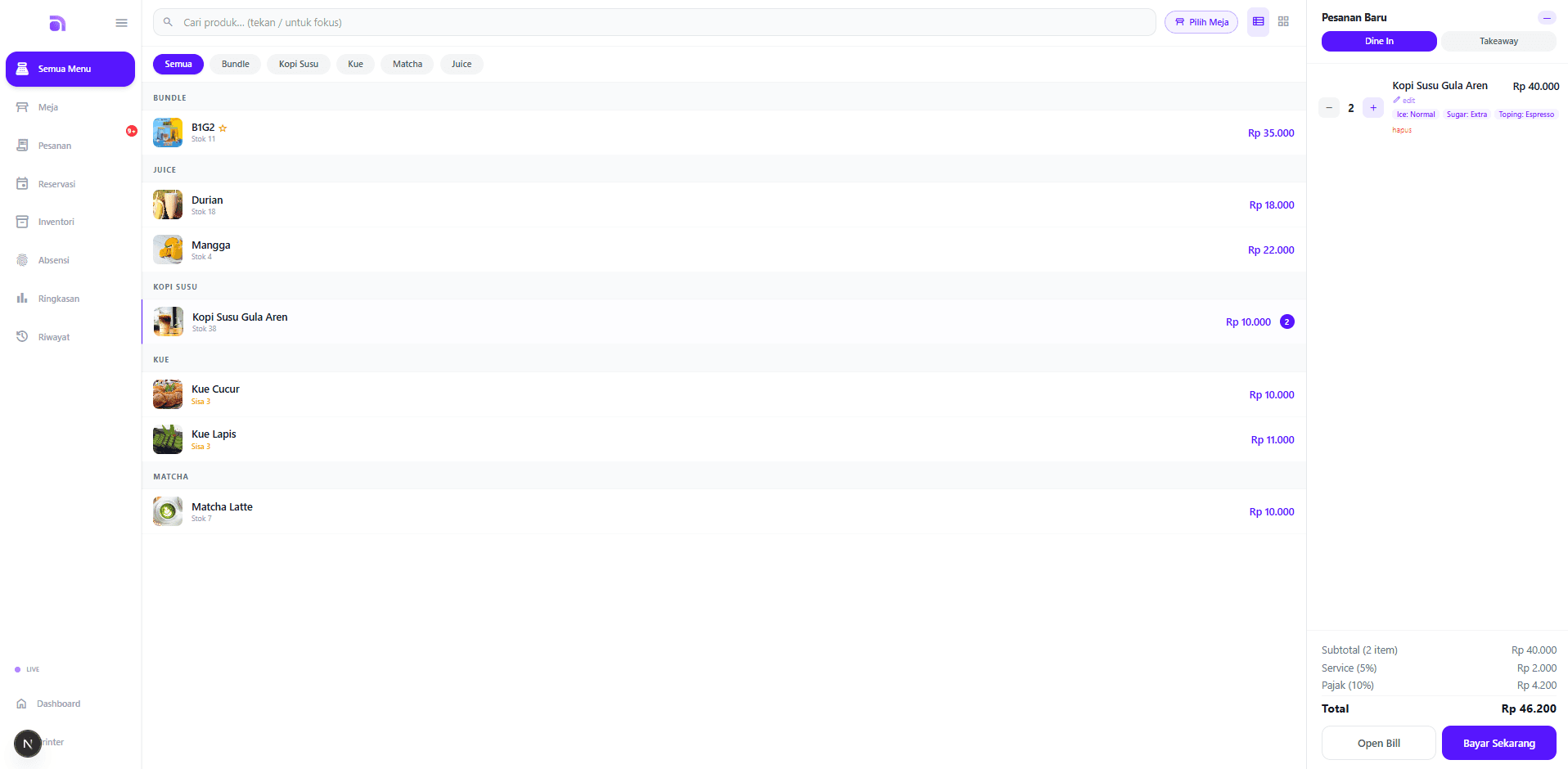The width and height of the screenshot is (1568, 769).
Task: Open the Absensi section
Action: tap(70, 260)
